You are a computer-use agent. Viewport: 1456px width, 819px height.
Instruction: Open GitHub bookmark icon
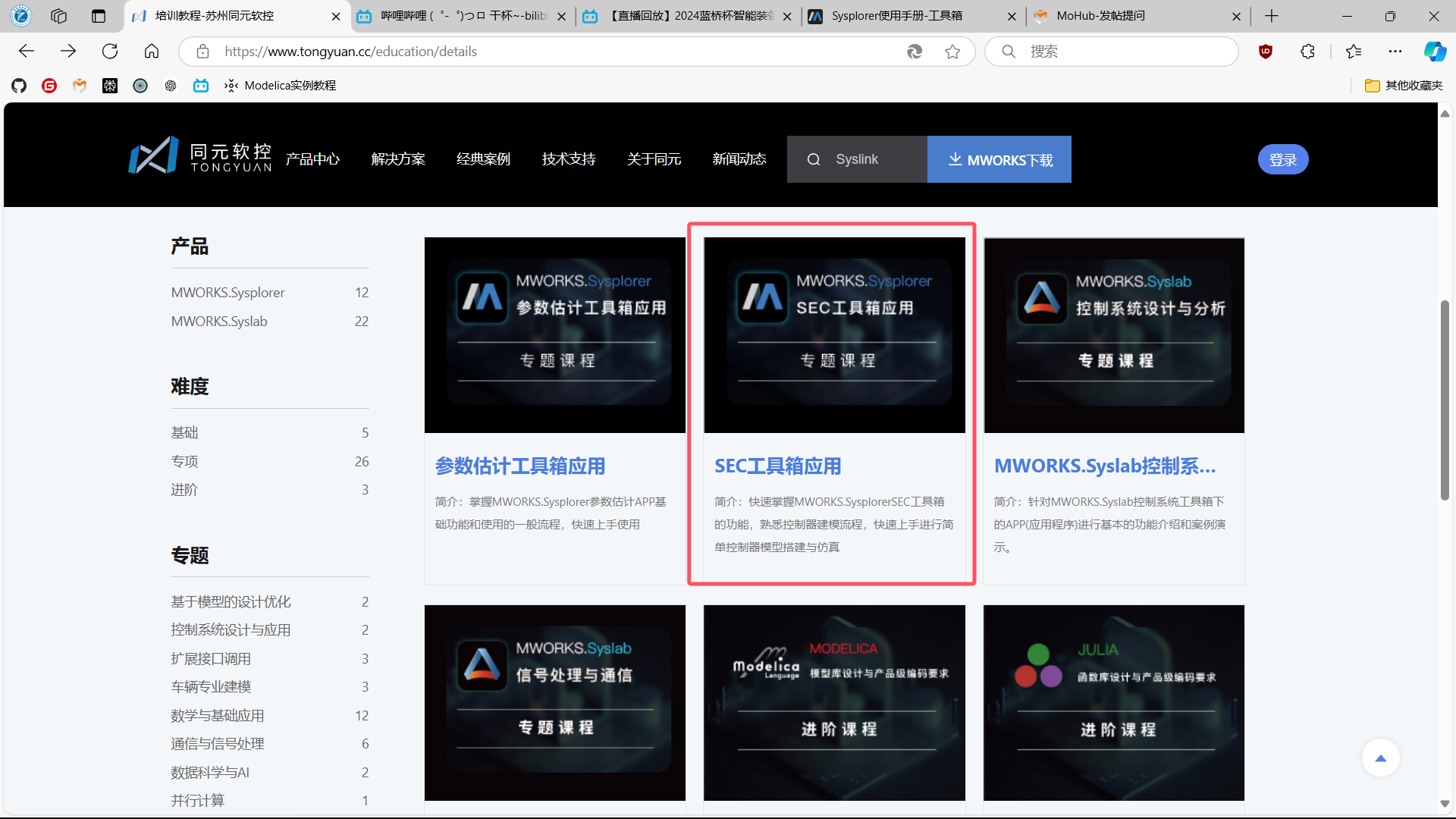click(19, 86)
